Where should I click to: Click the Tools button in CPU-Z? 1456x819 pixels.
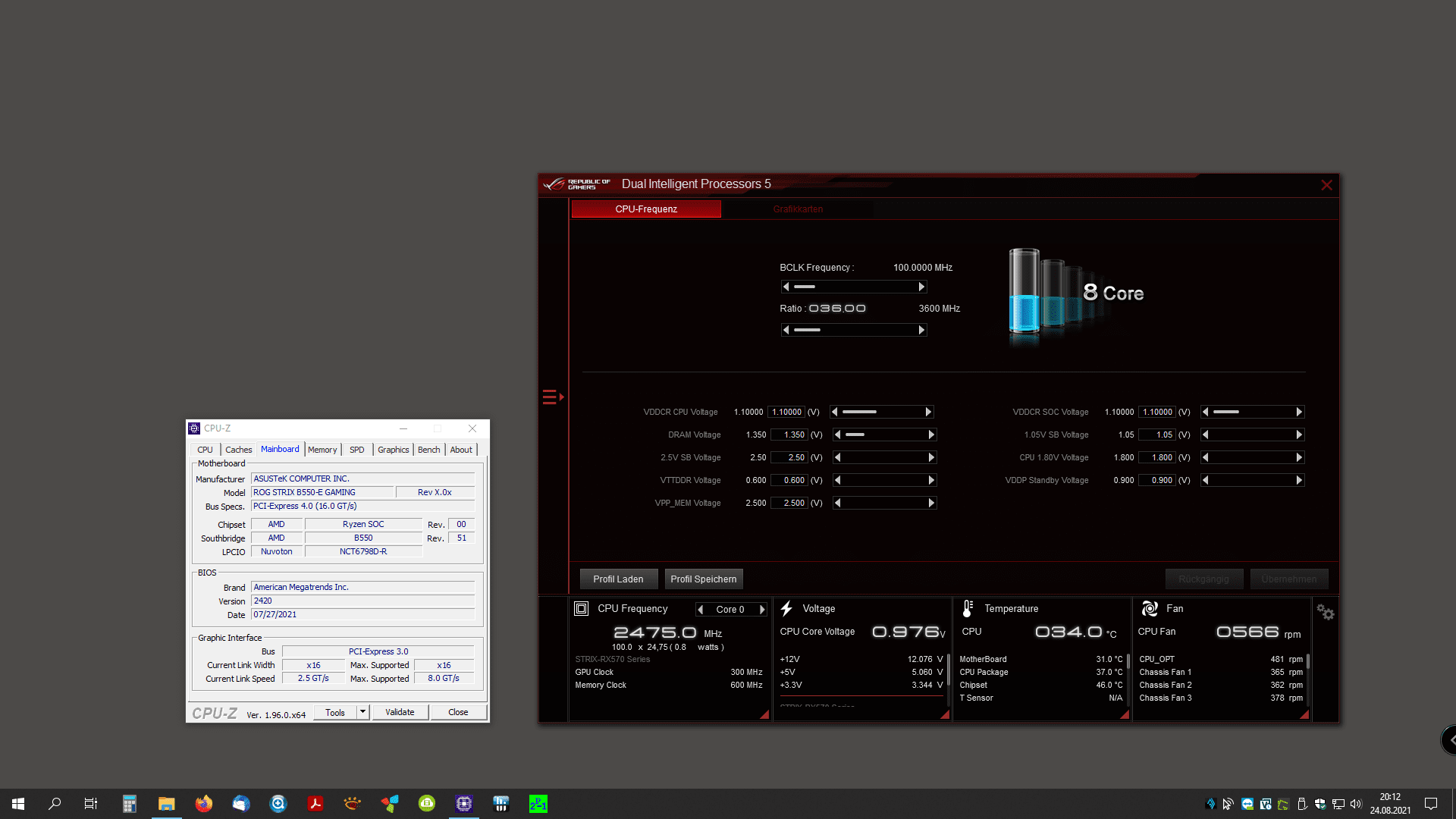point(334,712)
